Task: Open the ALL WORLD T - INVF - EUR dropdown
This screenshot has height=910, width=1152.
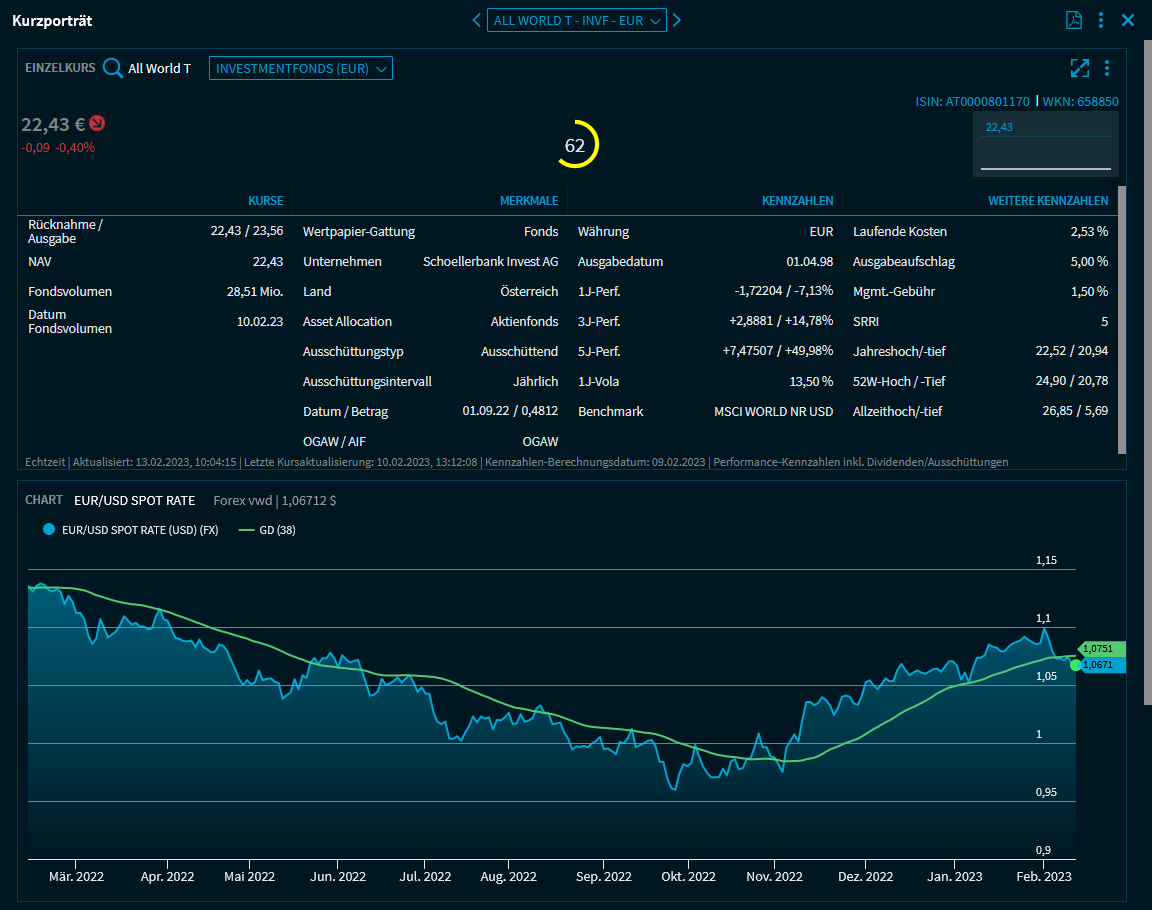Action: 577,20
